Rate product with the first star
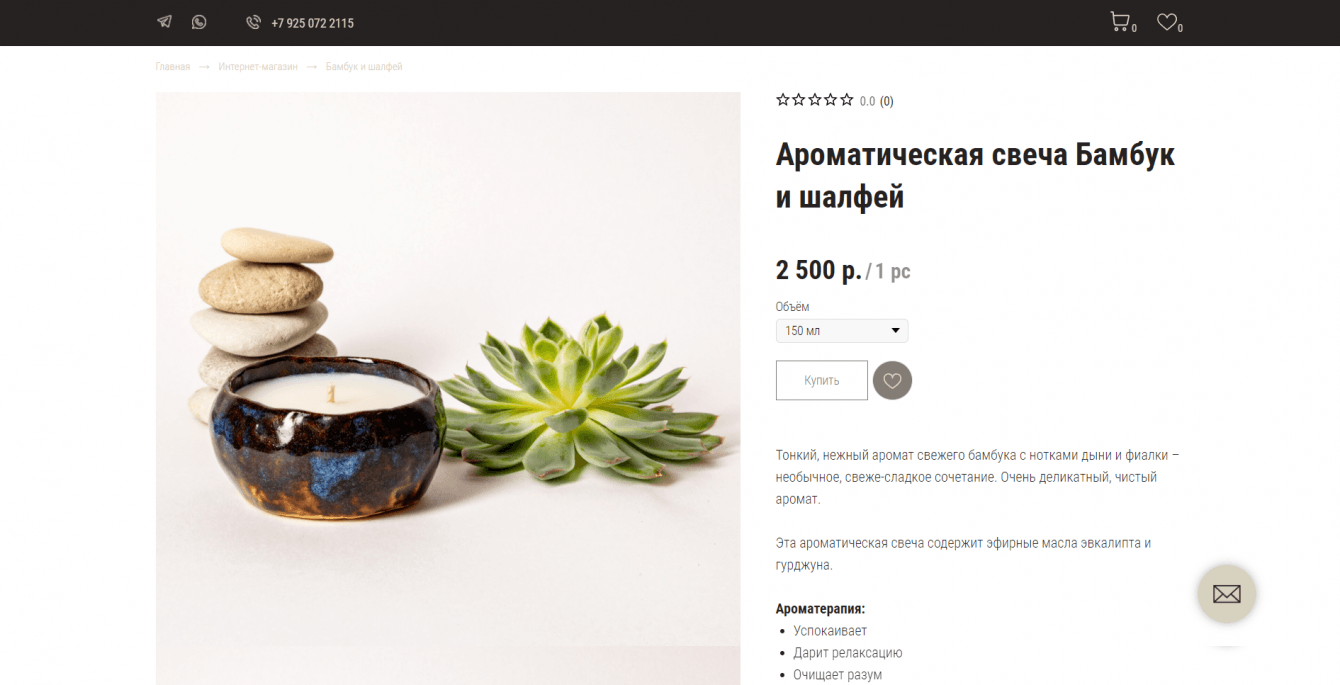Screen dimensions: 1340x685 point(783,100)
